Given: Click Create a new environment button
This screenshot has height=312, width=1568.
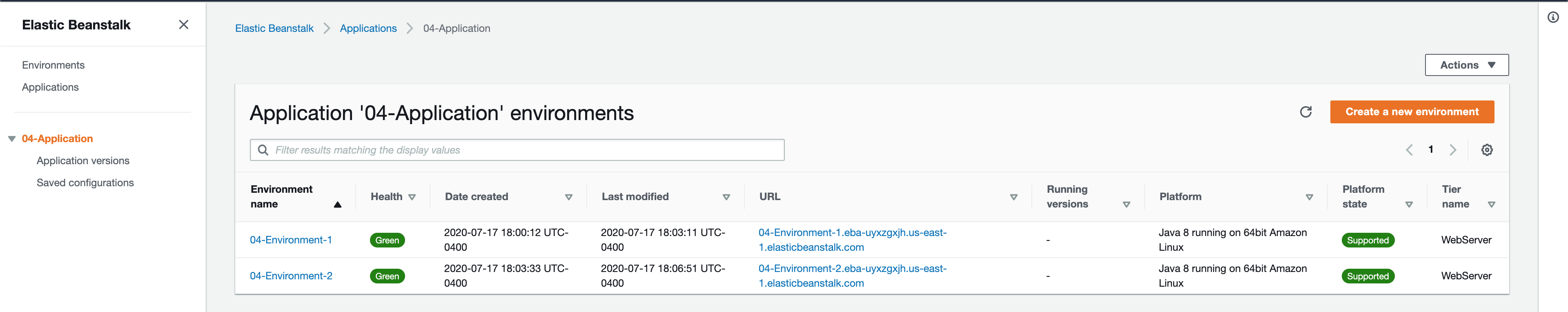Looking at the screenshot, I should point(1412,112).
